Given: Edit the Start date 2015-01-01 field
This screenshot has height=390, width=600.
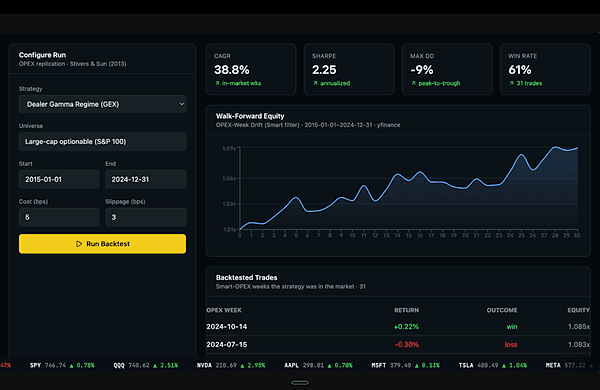Looking at the screenshot, I should tap(59, 179).
